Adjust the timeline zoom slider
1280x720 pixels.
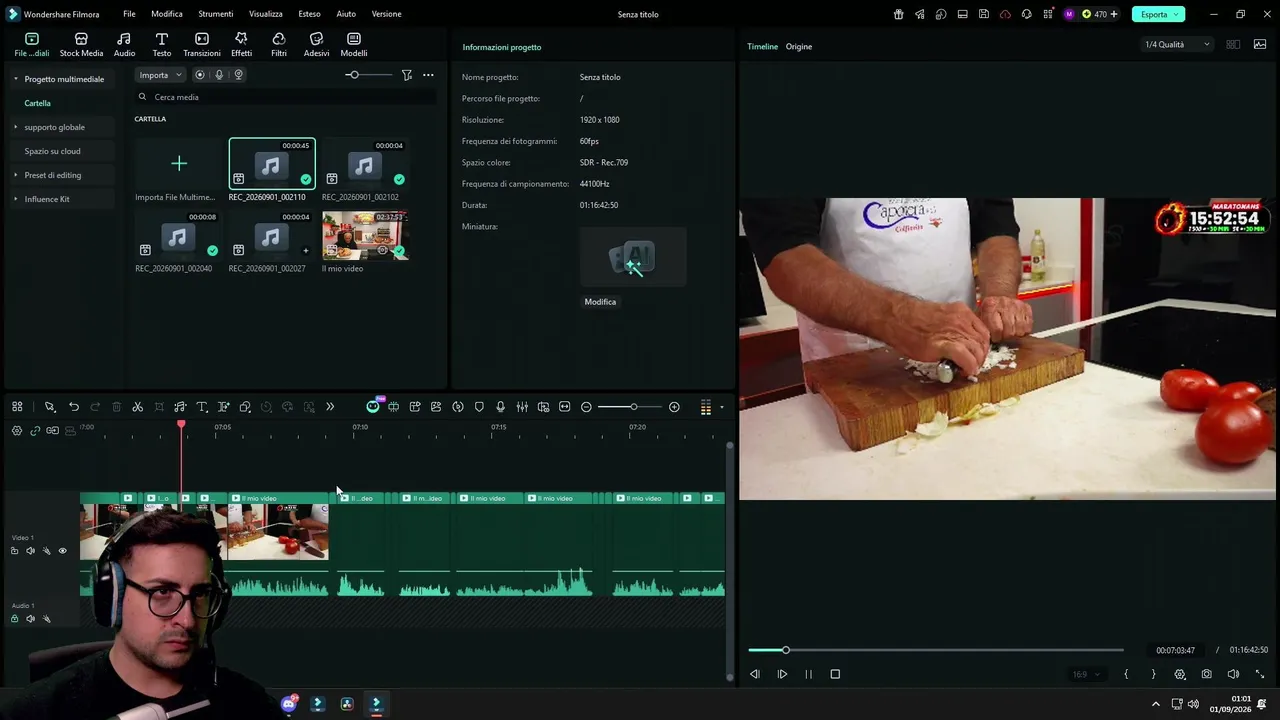point(632,407)
